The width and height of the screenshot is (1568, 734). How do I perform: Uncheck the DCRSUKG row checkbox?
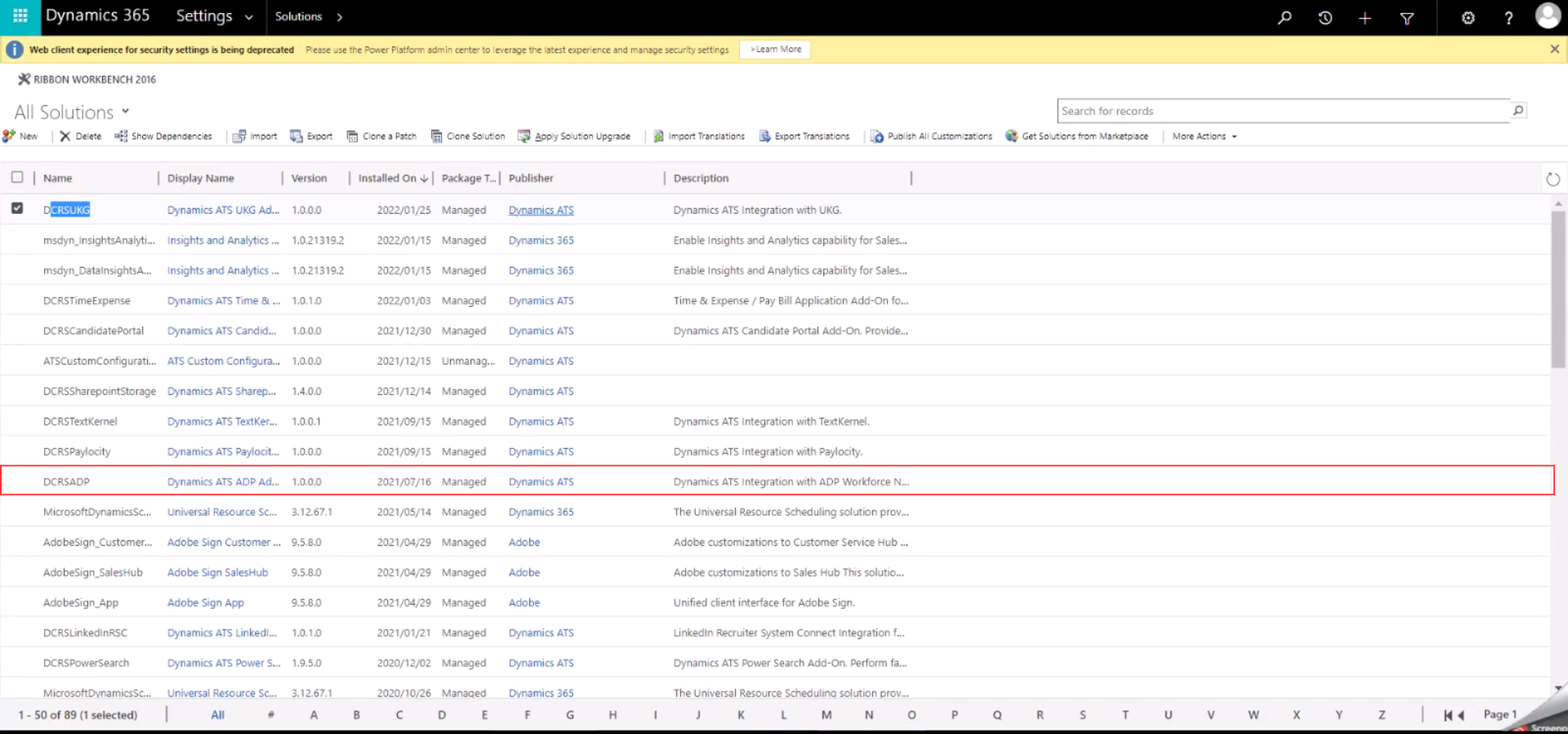[x=17, y=208]
